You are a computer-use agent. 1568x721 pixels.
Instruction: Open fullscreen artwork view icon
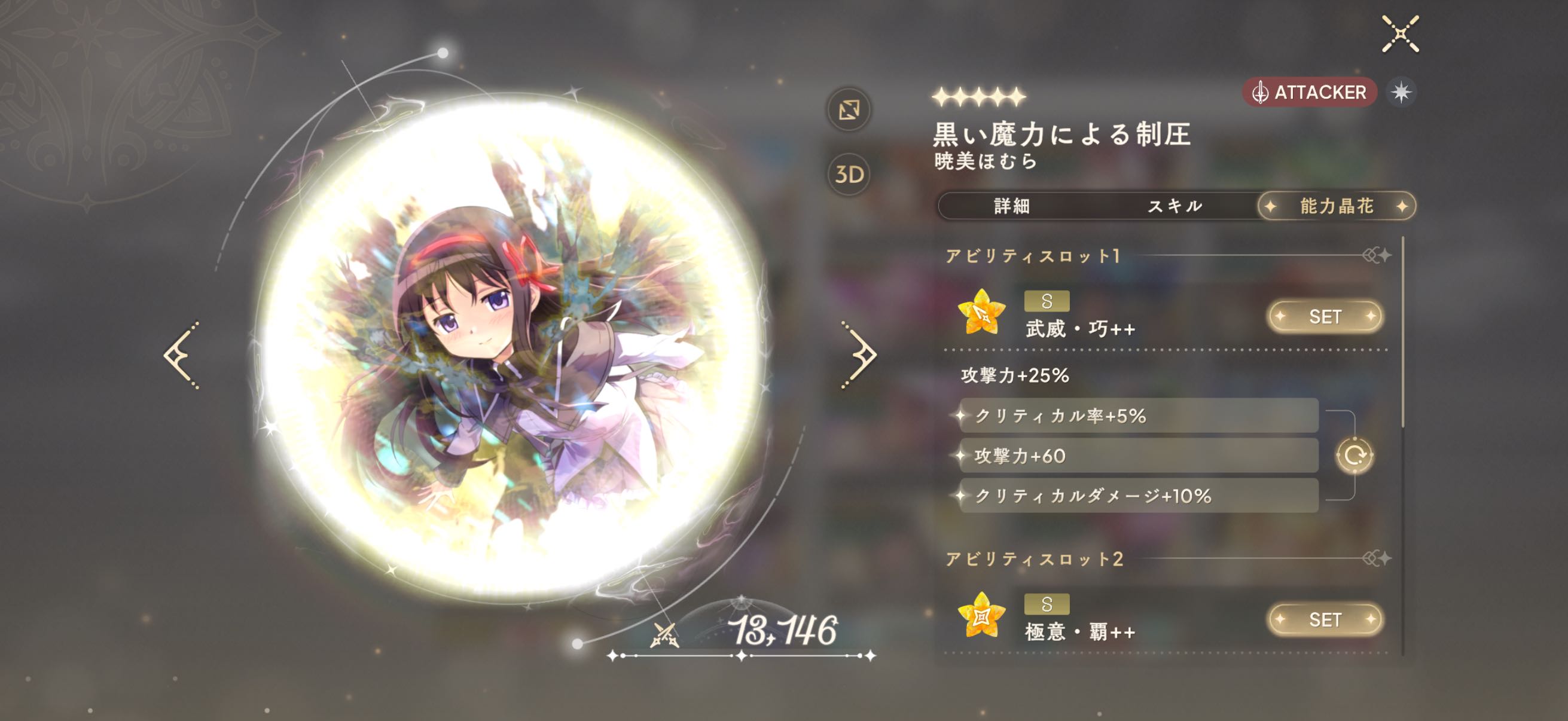pos(849,110)
